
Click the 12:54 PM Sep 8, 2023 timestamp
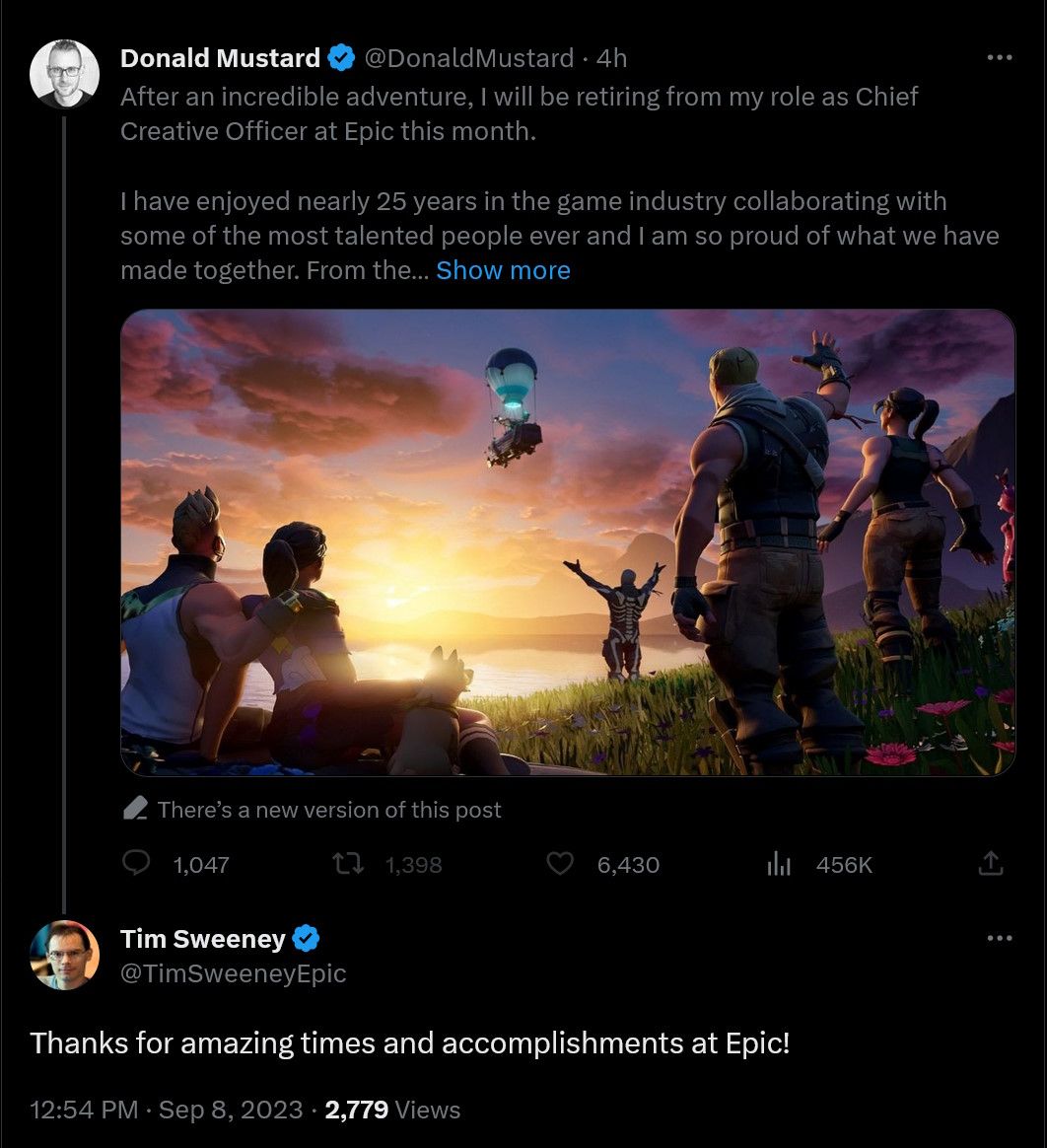167,1110
